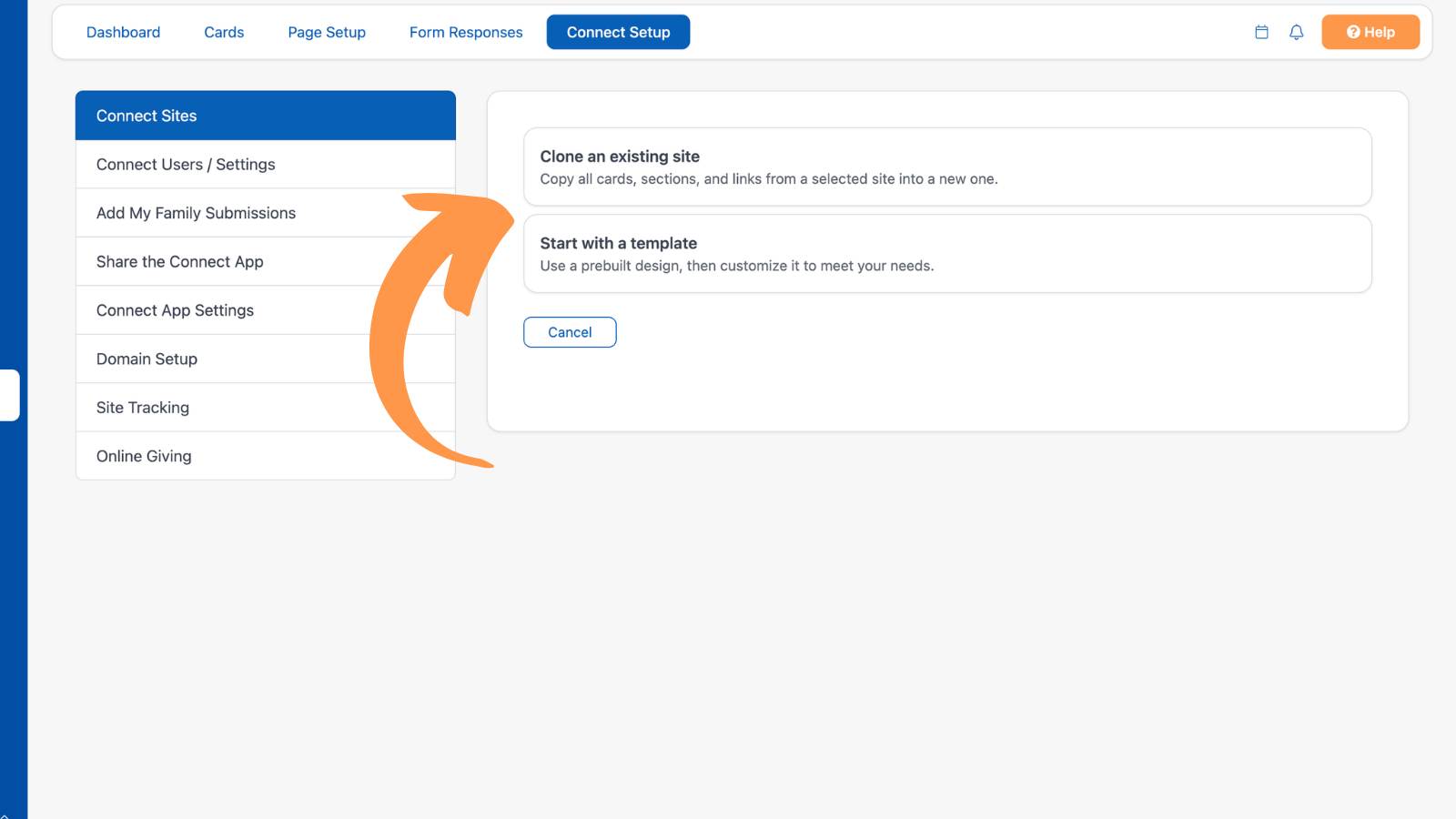Open Online Giving settings
This screenshot has height=819, width=1456.
point(266,456)
